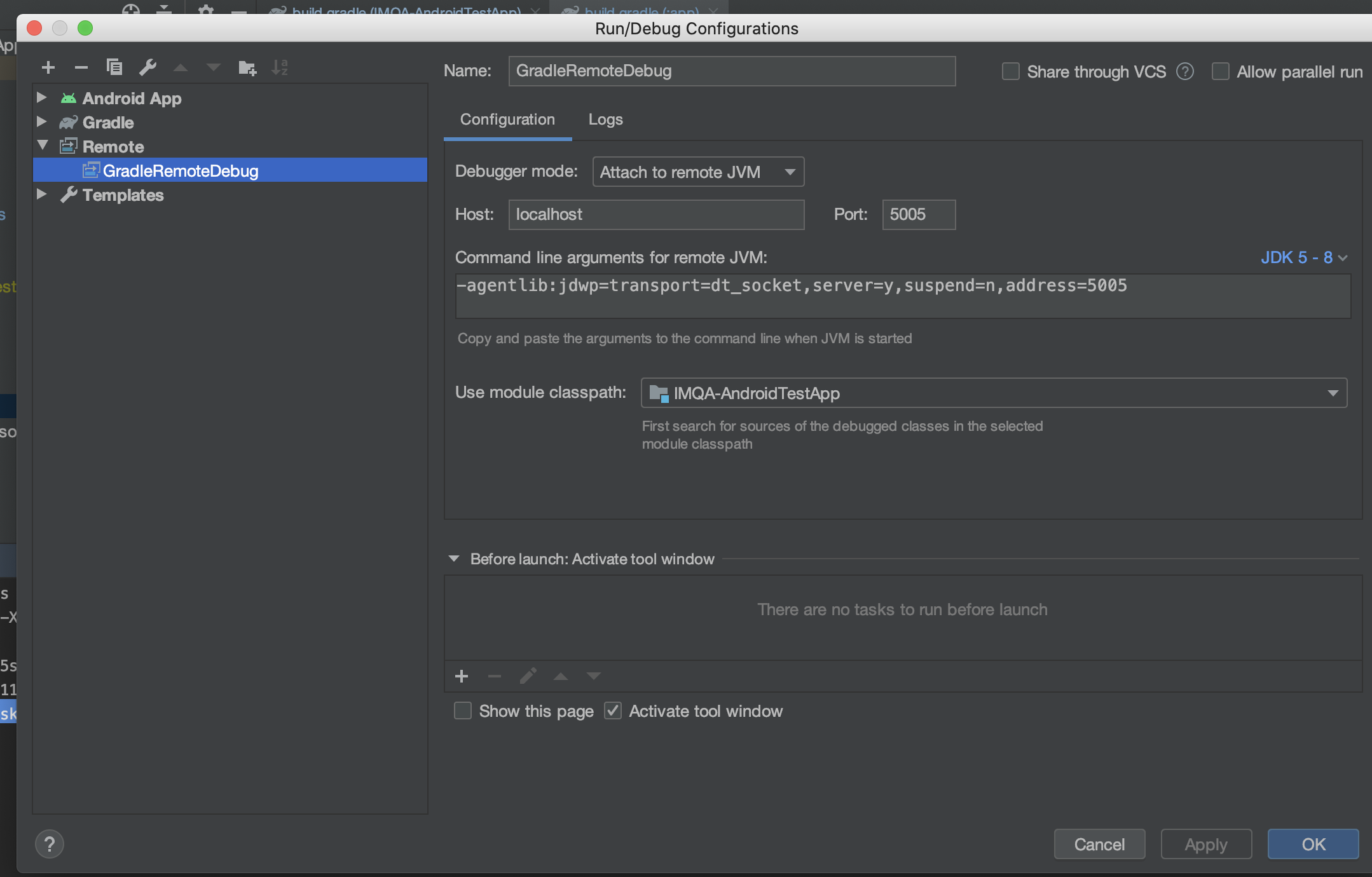Open the Debugger mode dropdown
The image size is (1372, 877).
(697, 172)
